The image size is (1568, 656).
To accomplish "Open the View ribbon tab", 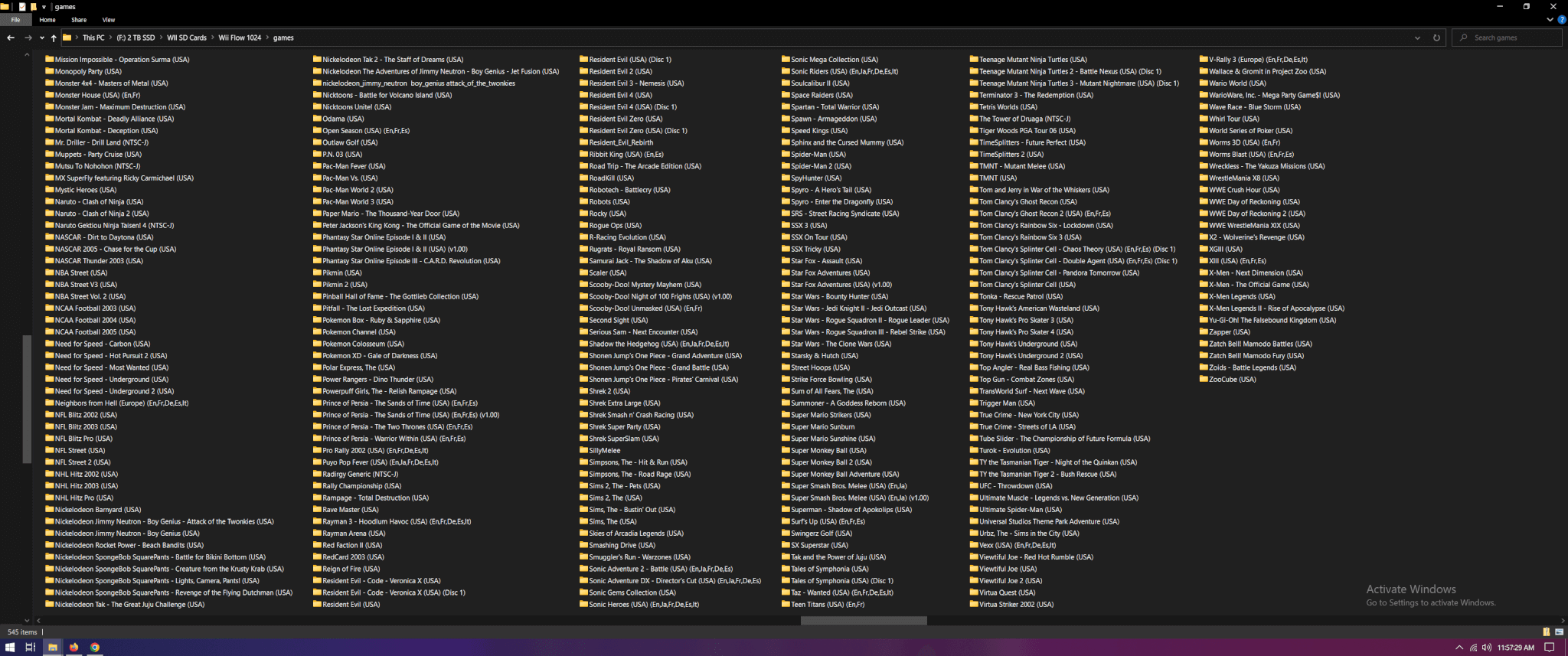I will point(109,20).
